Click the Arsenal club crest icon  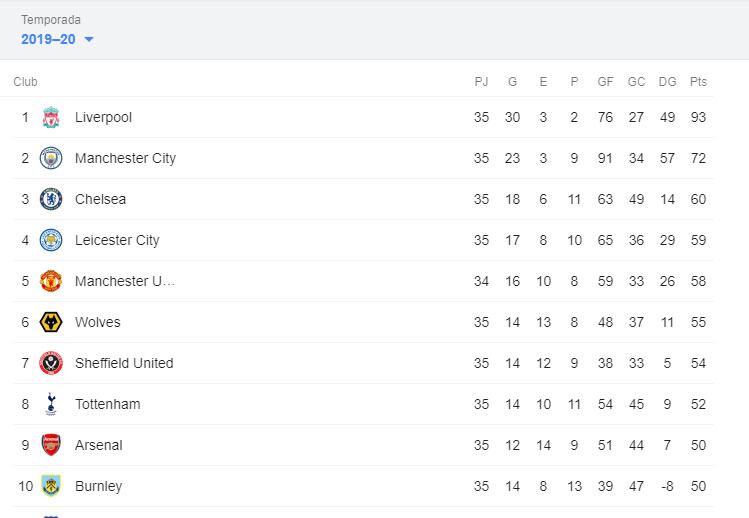[51, 445]
